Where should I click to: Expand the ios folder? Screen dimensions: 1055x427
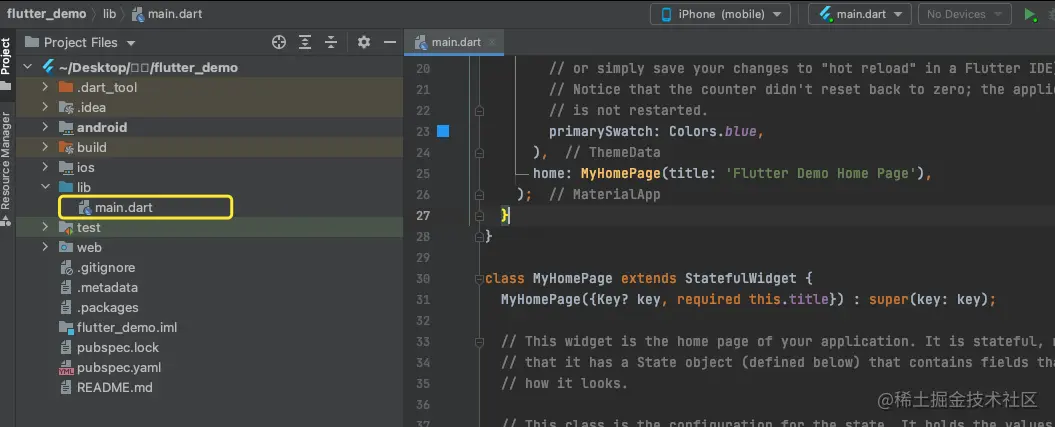coord(45,167)
